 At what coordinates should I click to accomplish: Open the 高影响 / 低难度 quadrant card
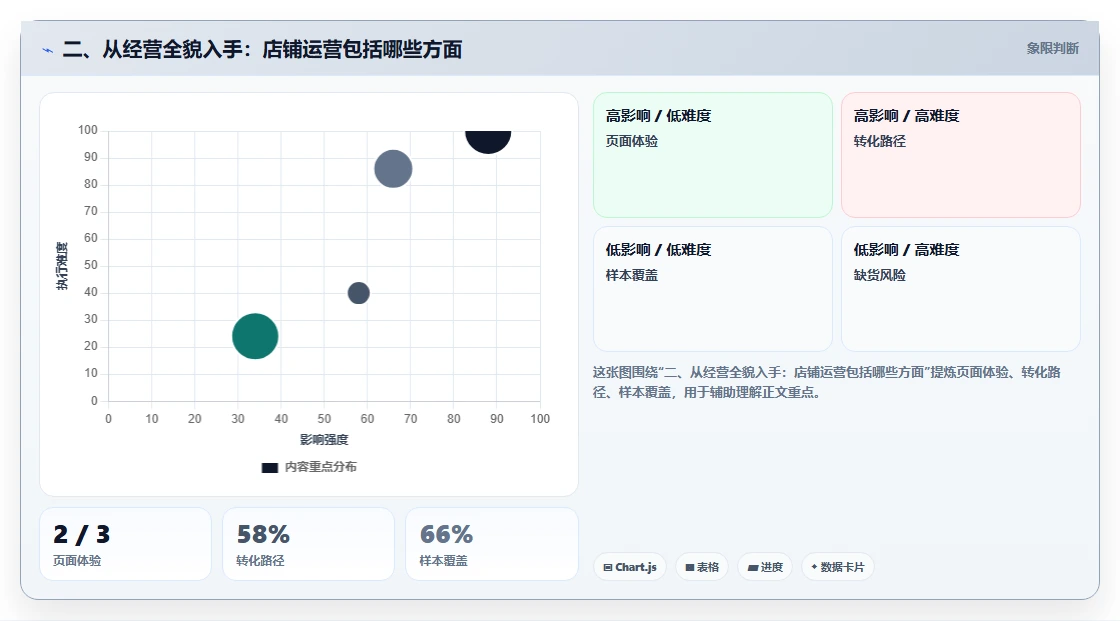(713, 155)
